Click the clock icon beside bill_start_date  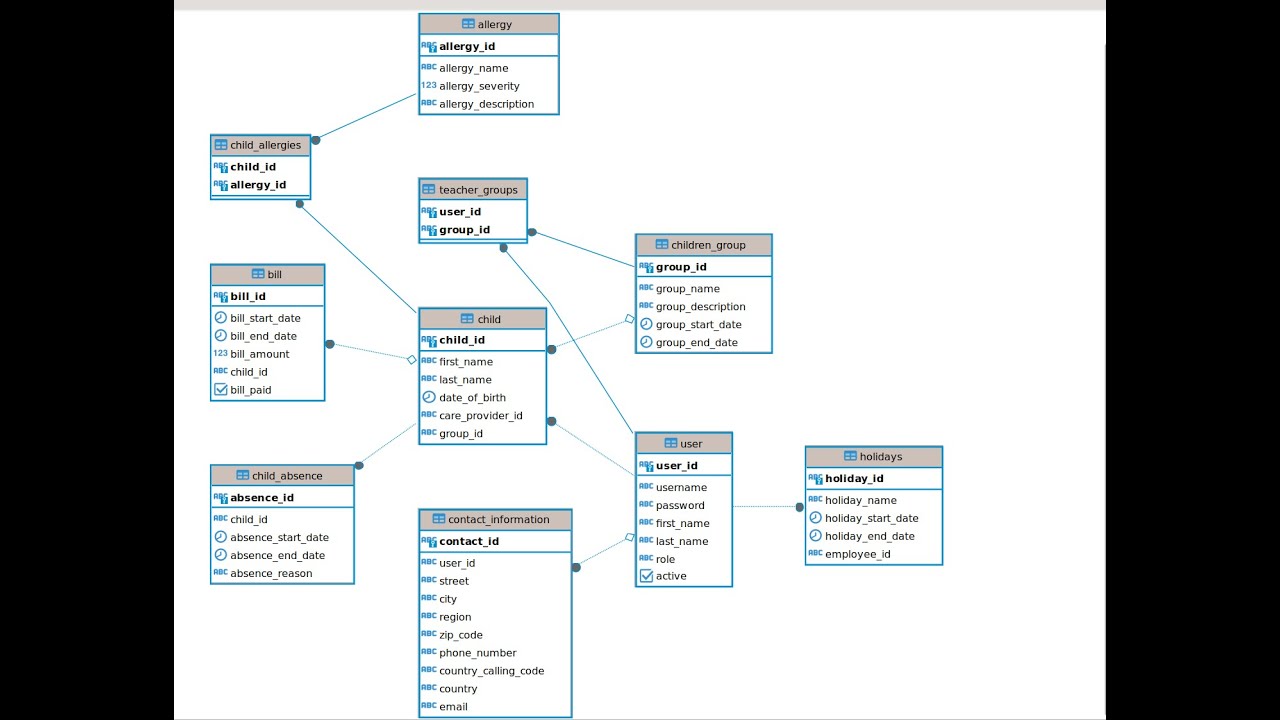click(221, 318)
